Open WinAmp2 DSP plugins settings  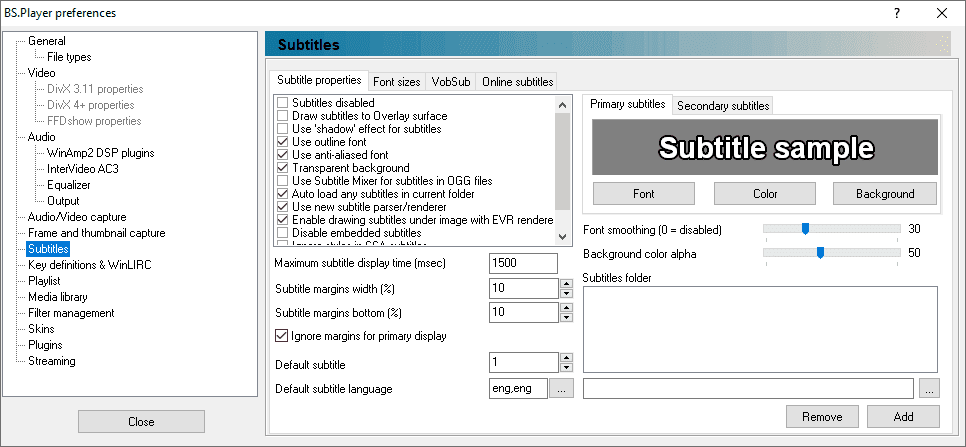(100, 153)
